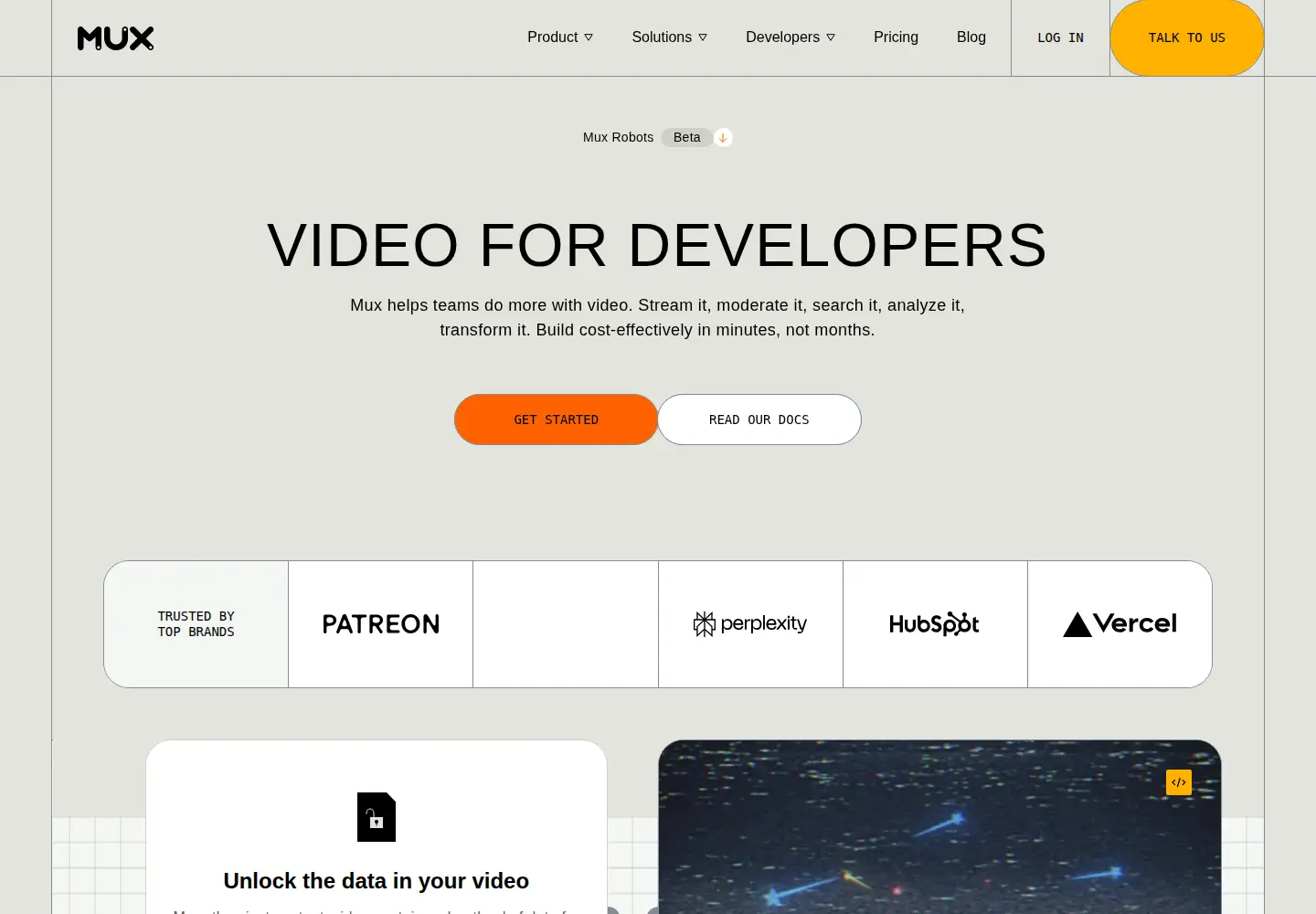Click the 'Unlock the data in your video' heading
1316x914 pixels.
coord(377,881)
